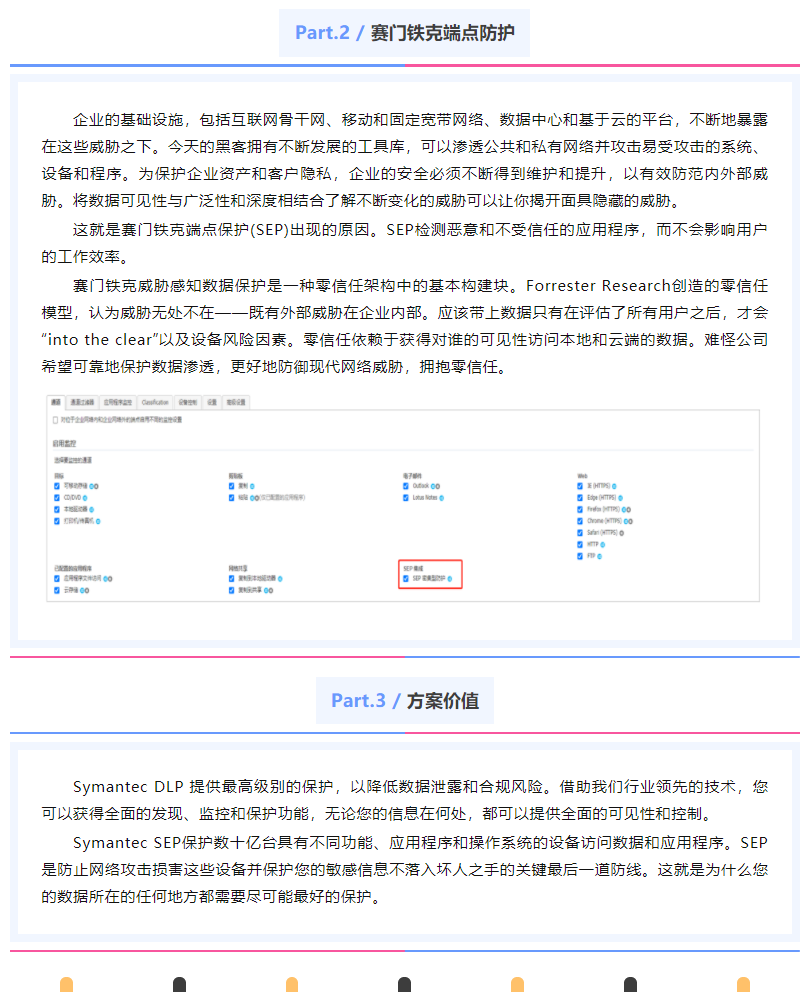The image size is (810, 1001).
Task: Open the Classification tab
Action: (x=155, y=402)
